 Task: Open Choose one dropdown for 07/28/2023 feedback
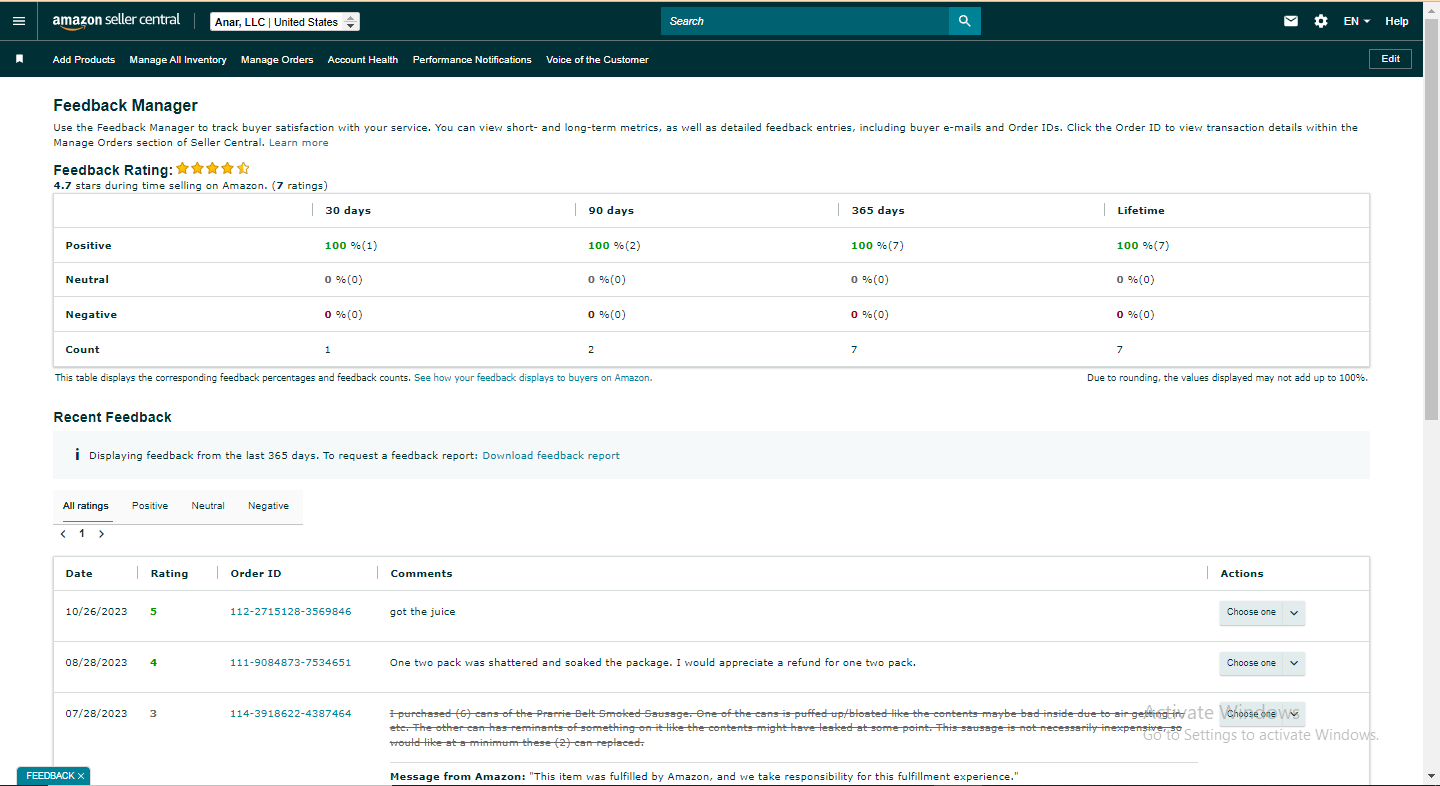1262,715
